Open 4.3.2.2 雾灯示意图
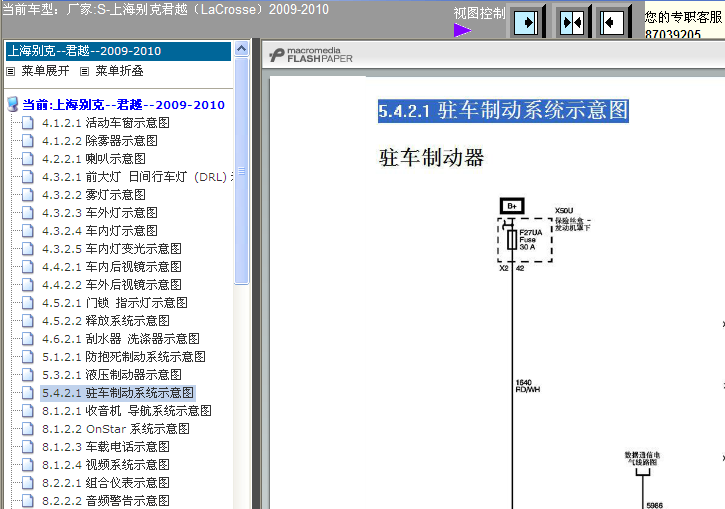Screen dimensions: 725x509 click(93, 195)
